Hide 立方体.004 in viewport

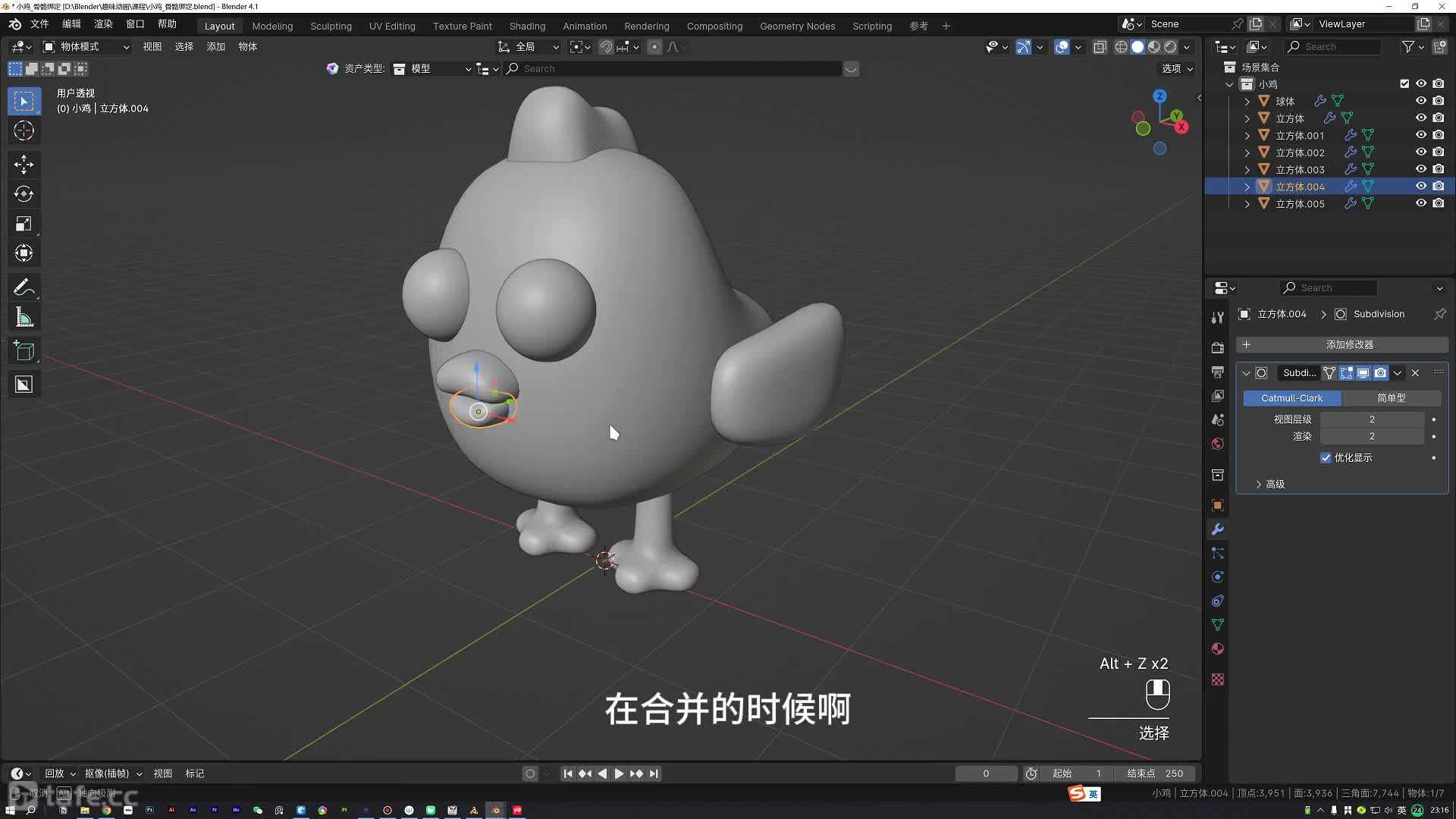point(1421,187)
